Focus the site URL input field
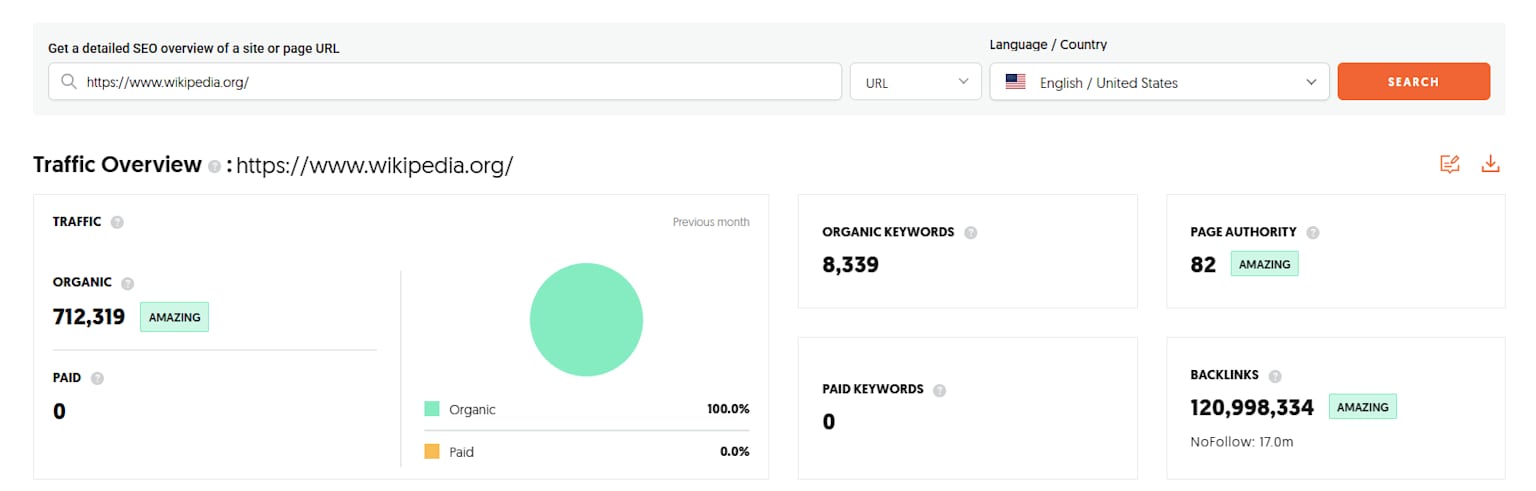Viewport: 1536px width, 491px height. click(445, 82)
